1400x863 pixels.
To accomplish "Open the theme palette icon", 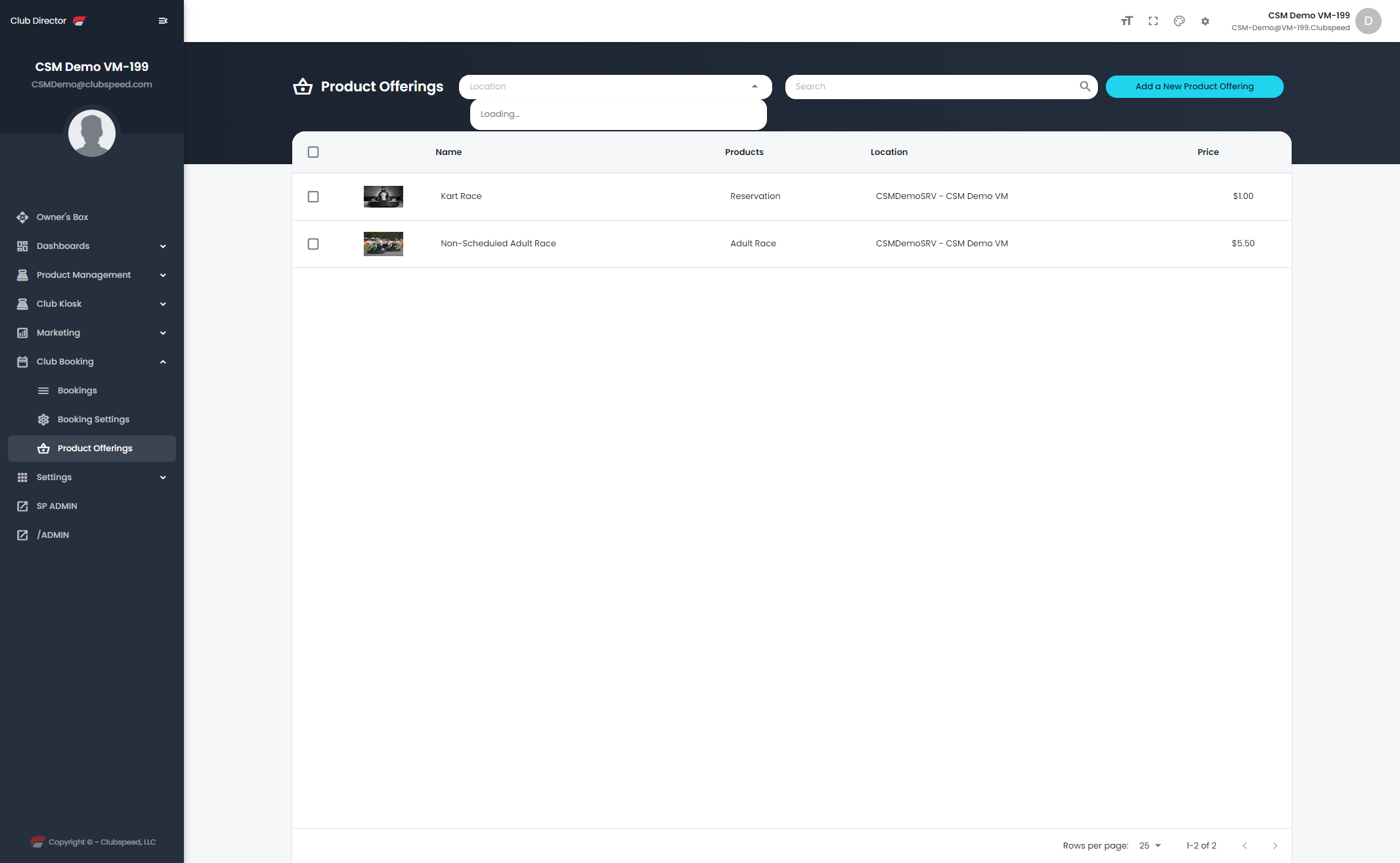I will tap(1179, 21).
